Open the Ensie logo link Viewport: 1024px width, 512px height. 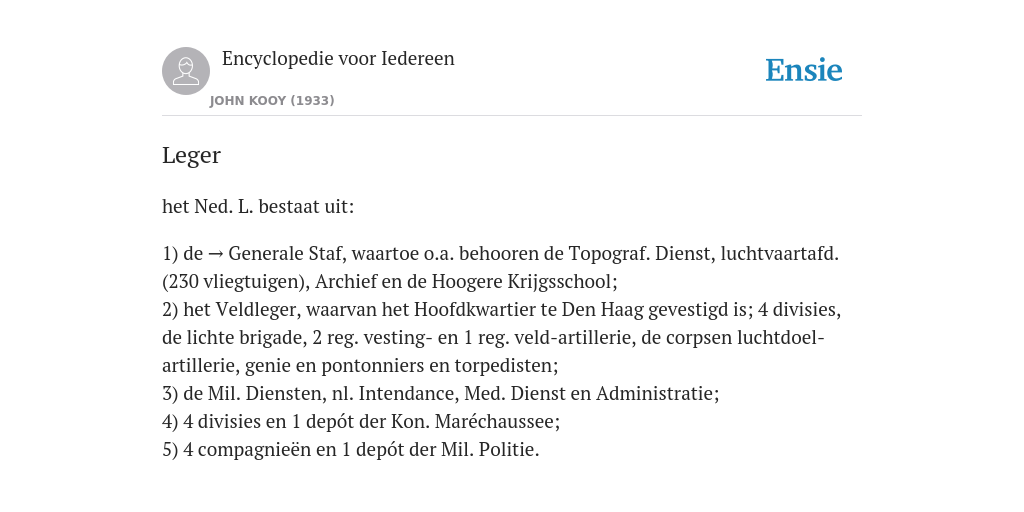804,71
